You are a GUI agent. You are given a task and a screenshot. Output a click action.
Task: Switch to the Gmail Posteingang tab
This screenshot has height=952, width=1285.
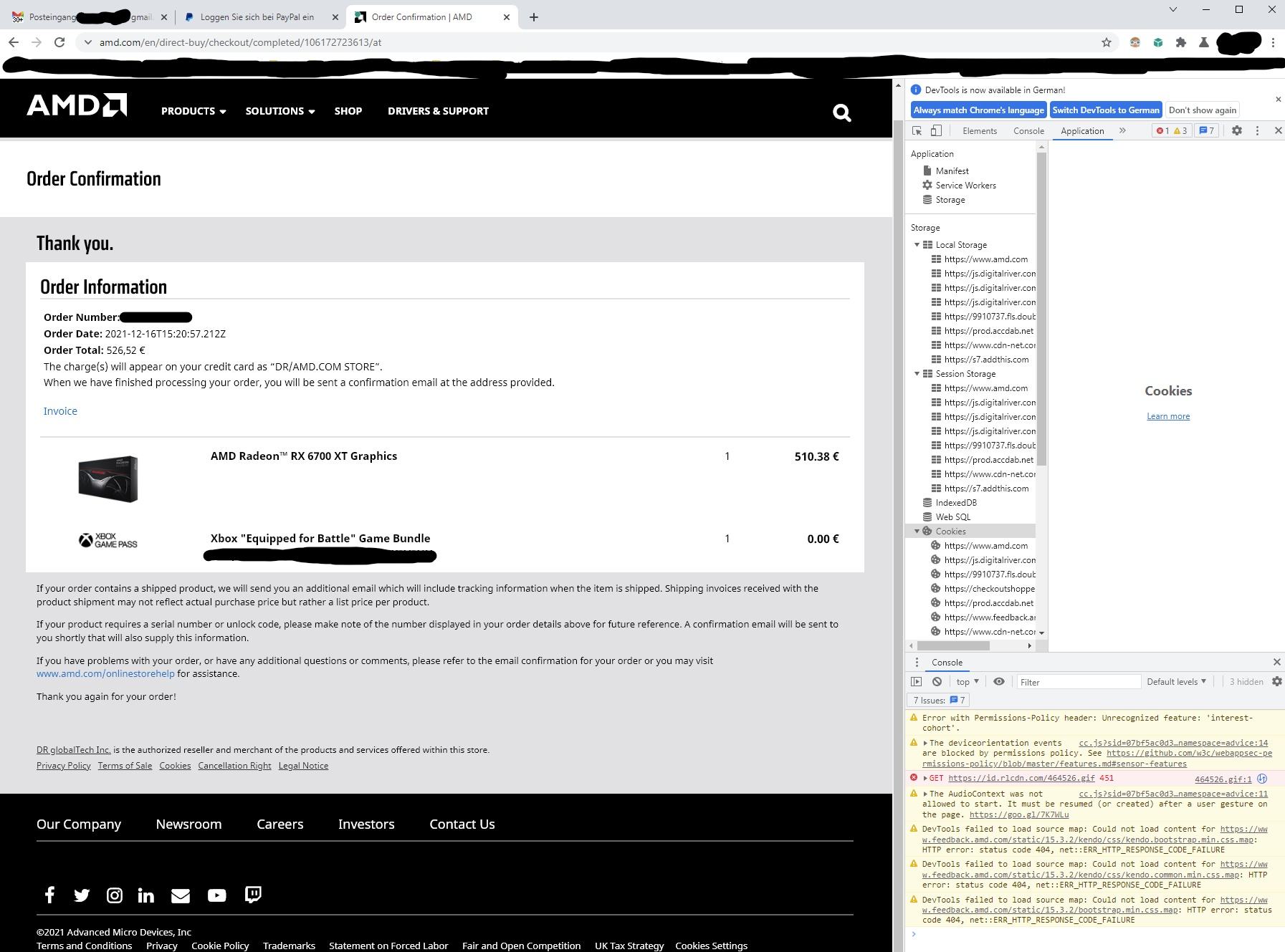coord(90,17)
